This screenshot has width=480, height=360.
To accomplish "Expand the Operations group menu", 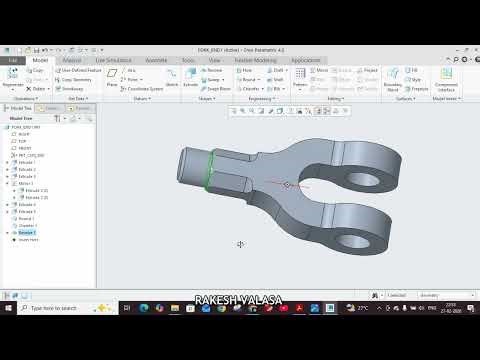I will [x=26, y=99].
